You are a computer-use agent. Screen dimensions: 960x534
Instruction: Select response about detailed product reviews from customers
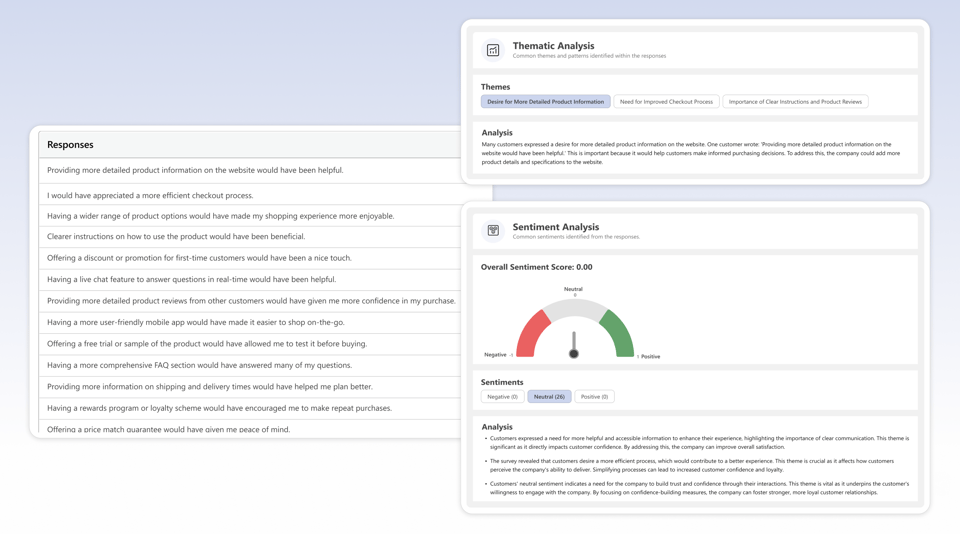tap(250, 301)
